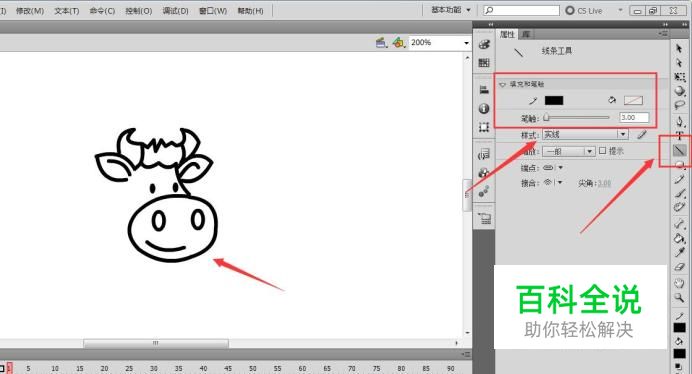Open the collapsed Align panel icon
Viewport: 692px width, 374px height.
pos(484,90)
